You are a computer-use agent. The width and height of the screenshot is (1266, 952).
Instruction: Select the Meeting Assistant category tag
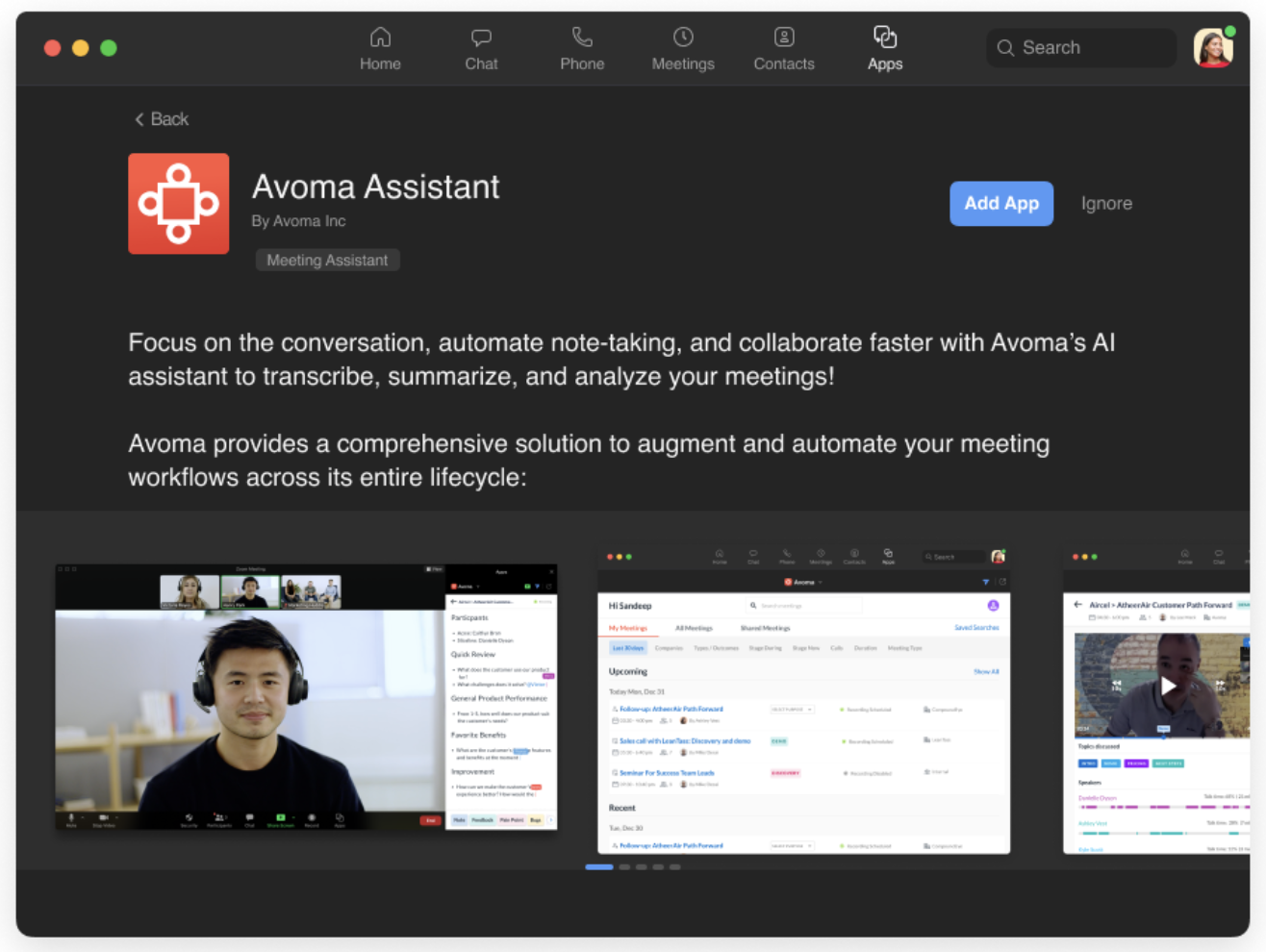pos(327,260)
